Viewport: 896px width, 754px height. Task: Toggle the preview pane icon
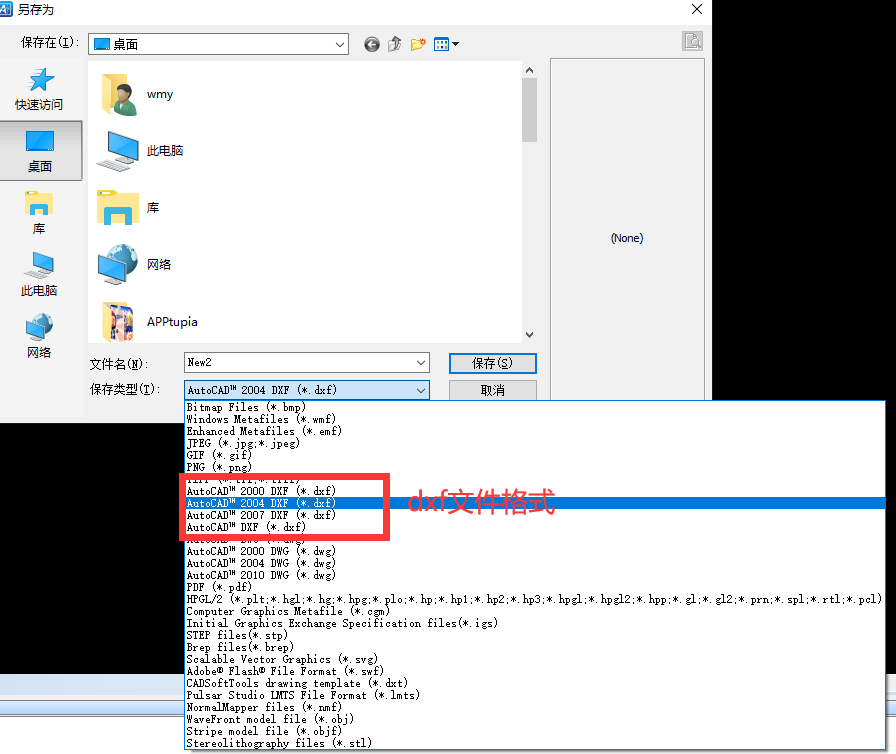692,41
